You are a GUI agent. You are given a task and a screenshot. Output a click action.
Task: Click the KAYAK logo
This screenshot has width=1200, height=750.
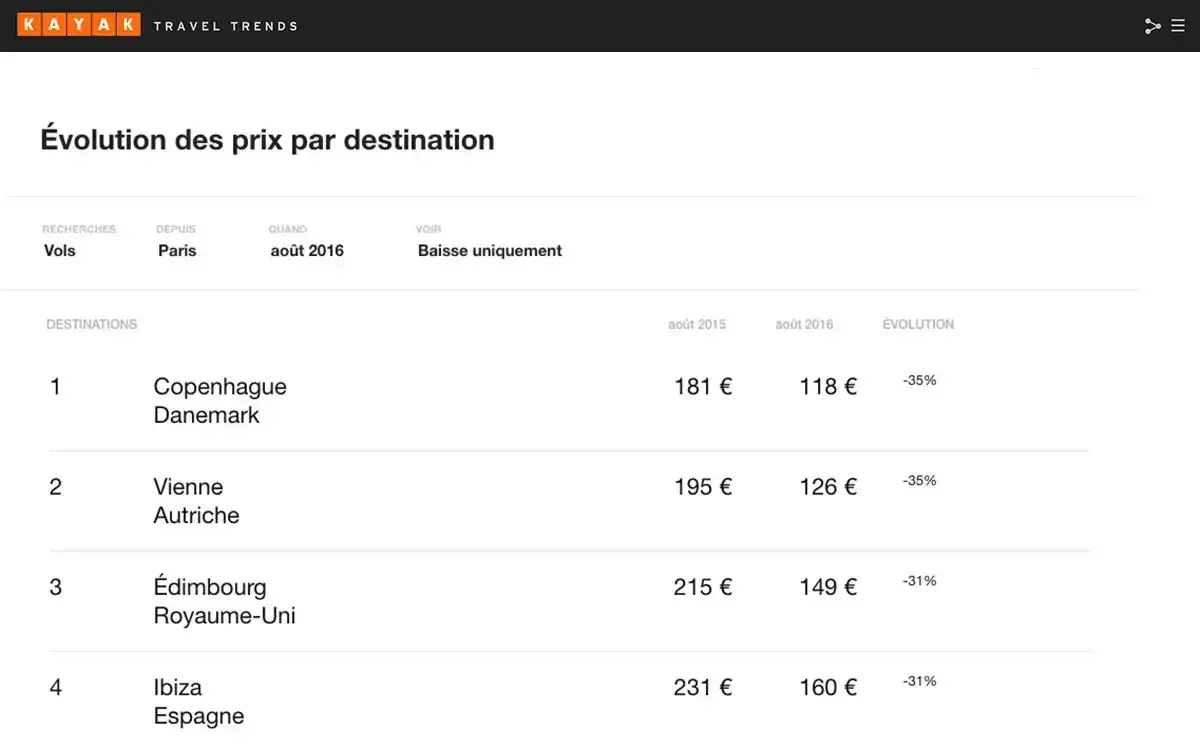pyautogui.click(x=78, y=25)
